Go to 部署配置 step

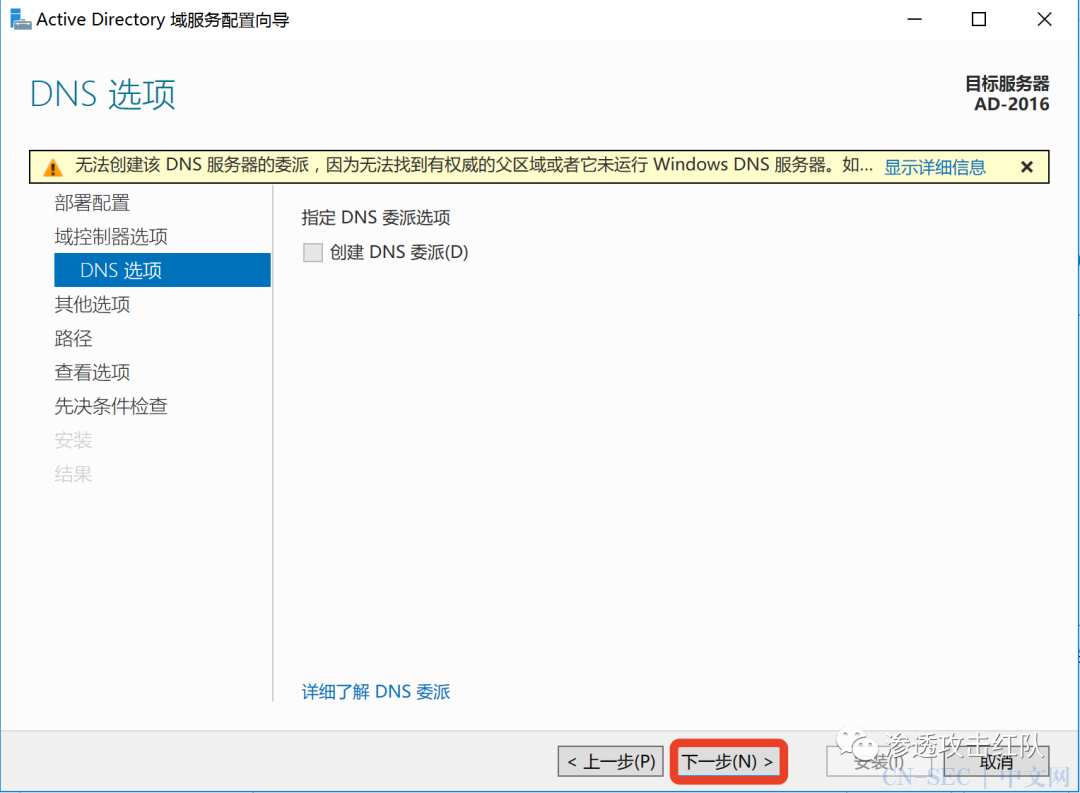92,203
